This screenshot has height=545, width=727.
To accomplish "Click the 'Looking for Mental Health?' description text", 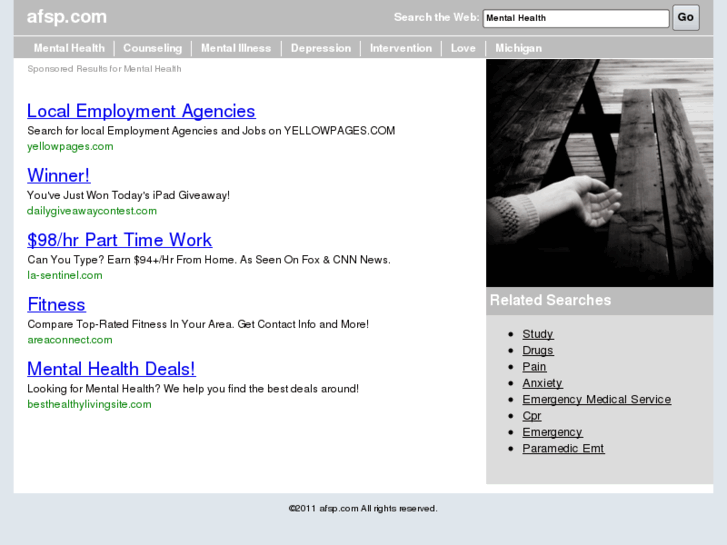I will tap(193, 389).
